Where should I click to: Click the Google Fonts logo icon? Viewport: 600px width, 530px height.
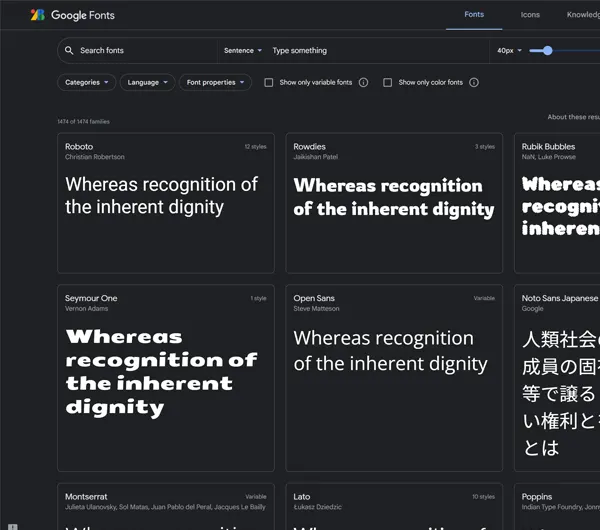tap(38, 15)
